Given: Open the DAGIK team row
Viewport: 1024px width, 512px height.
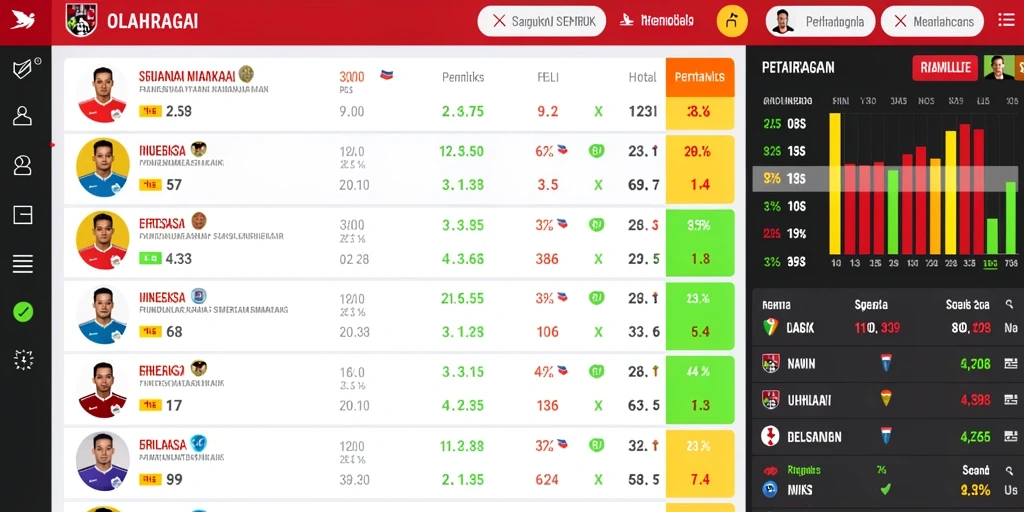Looking at the screenshot, I should (888, 327).
